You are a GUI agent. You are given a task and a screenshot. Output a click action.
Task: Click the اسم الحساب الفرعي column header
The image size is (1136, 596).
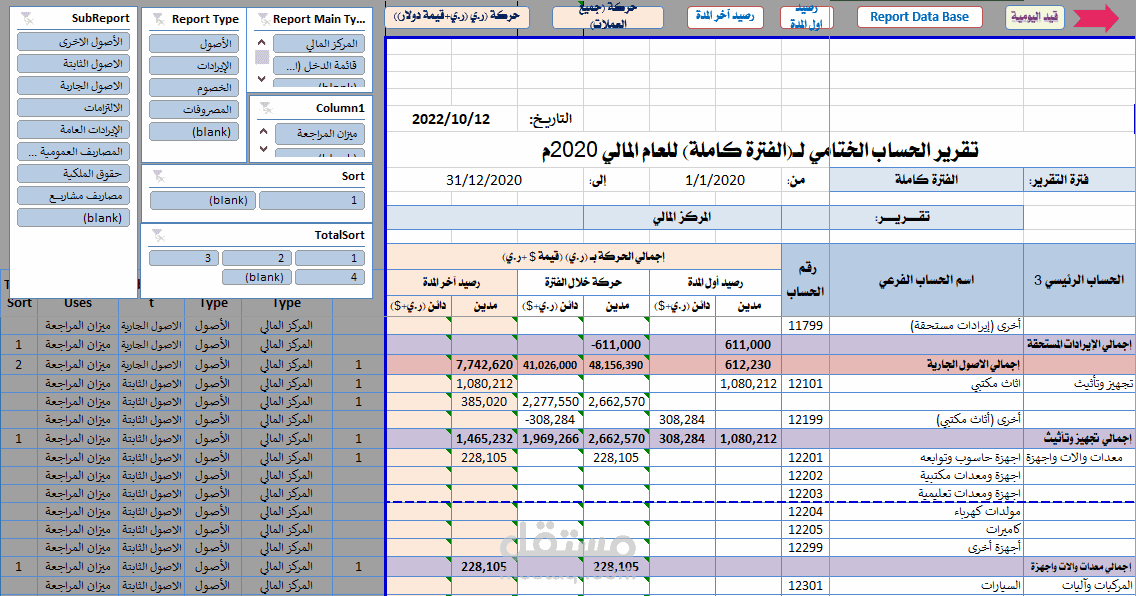pyautogui.click(x=926, y=280)
